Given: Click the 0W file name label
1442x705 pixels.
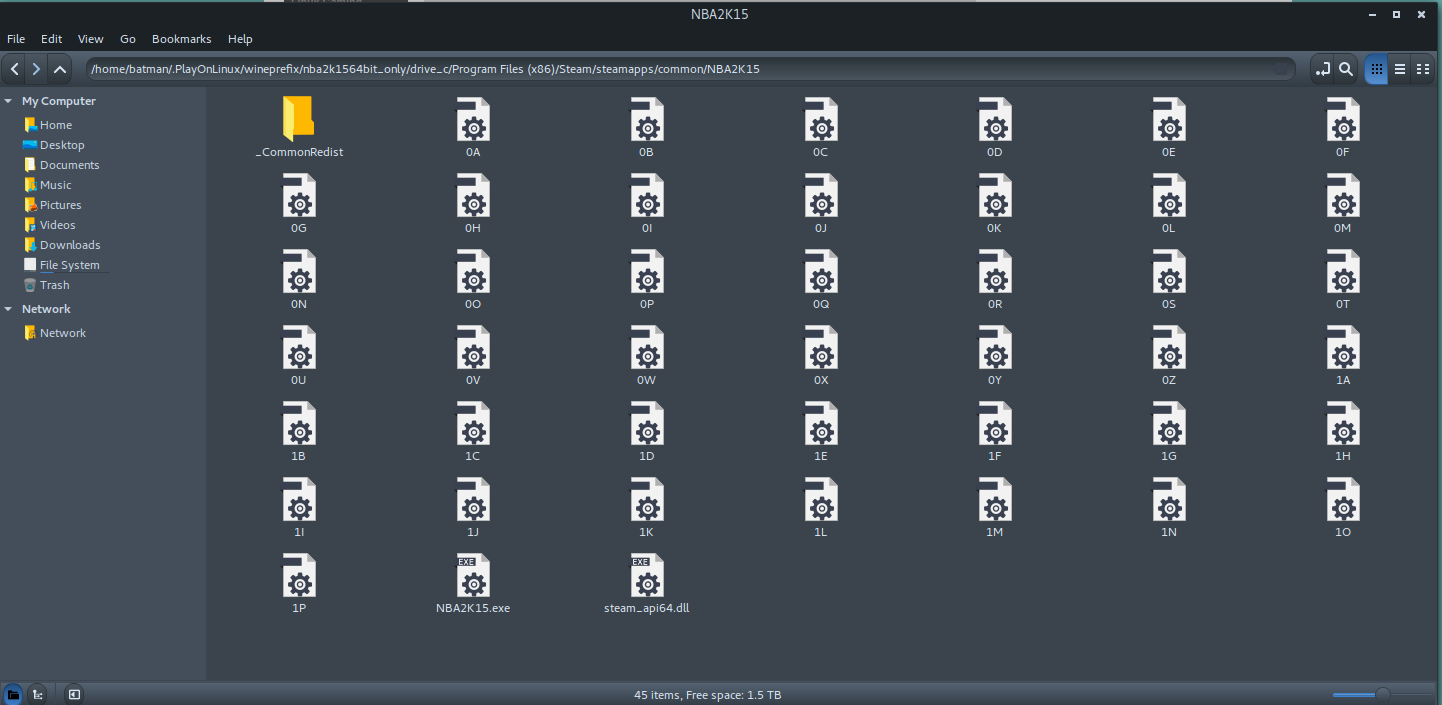Looking at the screenshot, I should [646, 380].
